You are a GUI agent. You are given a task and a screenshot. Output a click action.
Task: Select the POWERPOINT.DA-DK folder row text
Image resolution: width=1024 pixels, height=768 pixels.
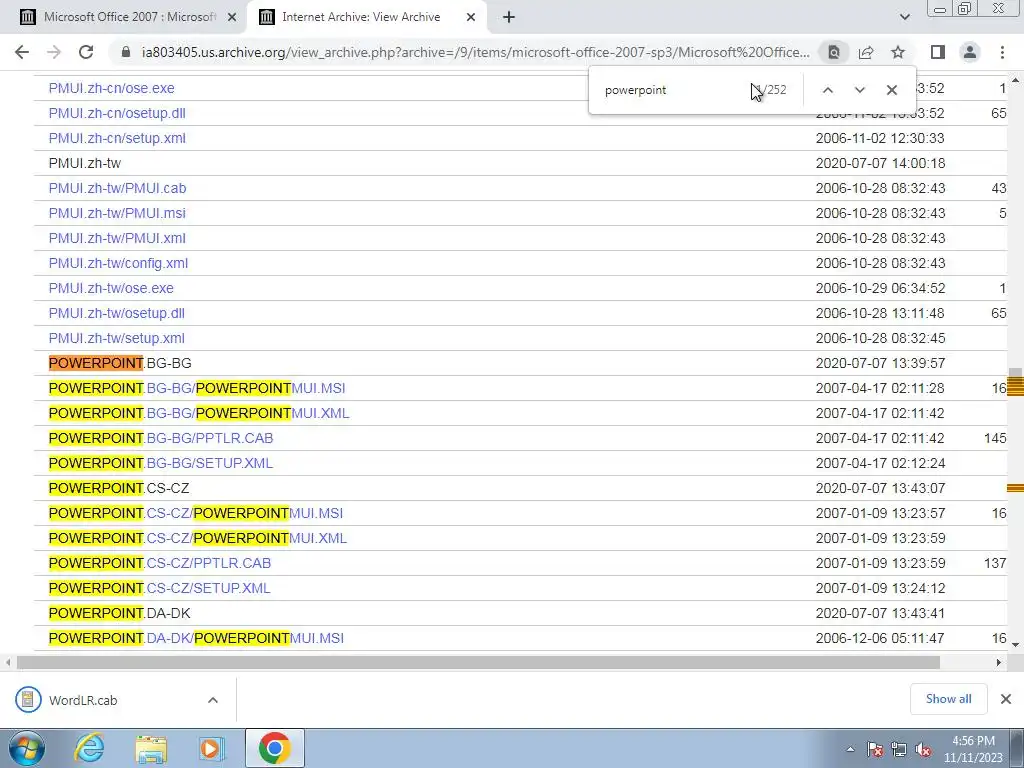120,613
